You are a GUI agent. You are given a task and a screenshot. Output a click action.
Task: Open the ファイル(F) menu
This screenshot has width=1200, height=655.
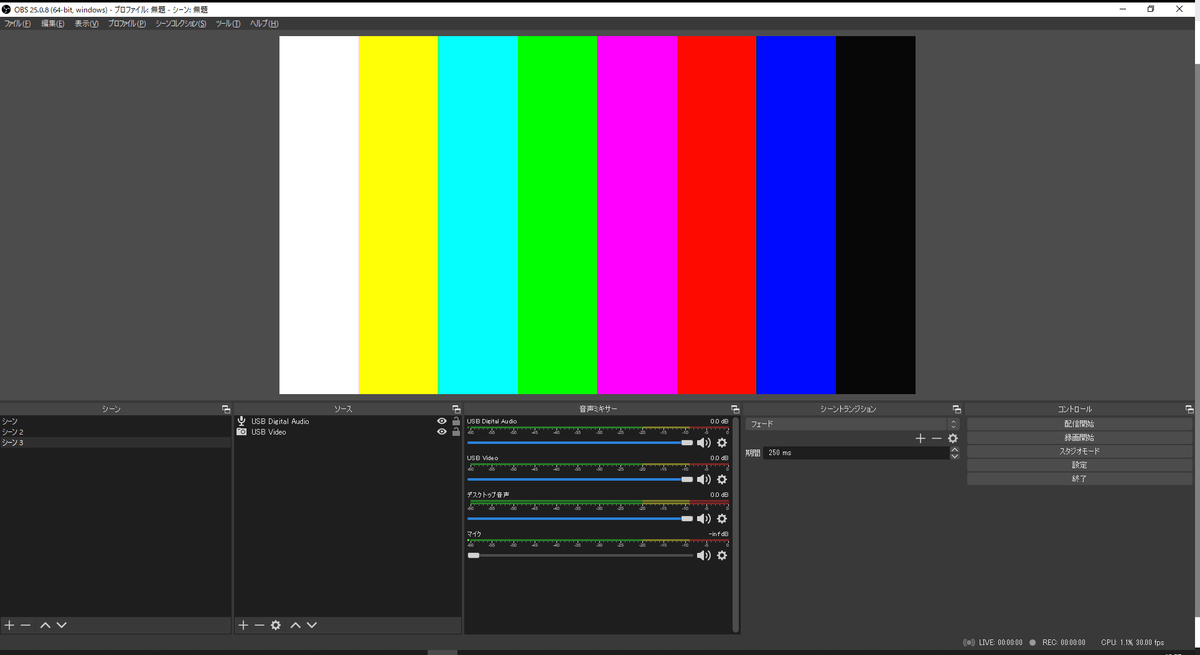17,24
